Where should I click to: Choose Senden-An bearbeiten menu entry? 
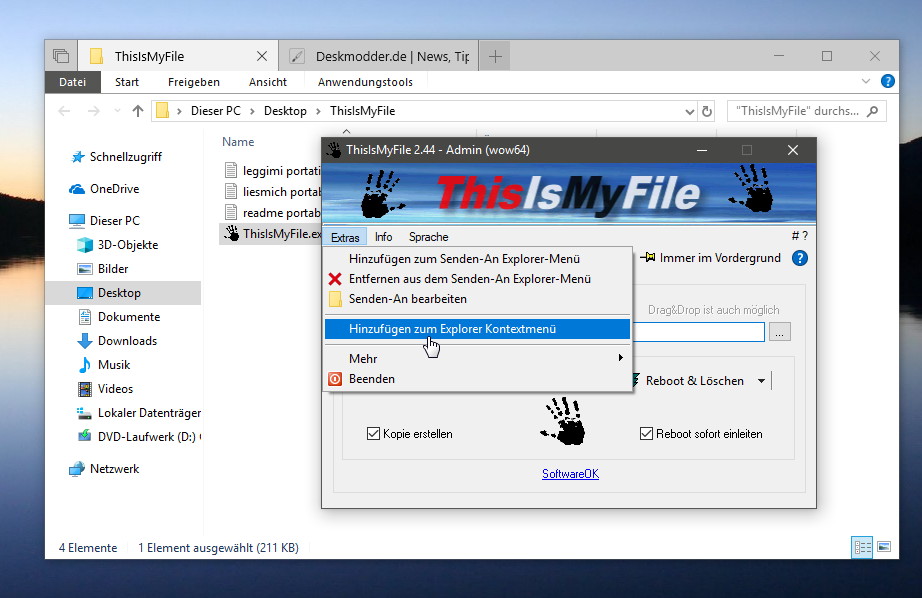coord(477,299)
